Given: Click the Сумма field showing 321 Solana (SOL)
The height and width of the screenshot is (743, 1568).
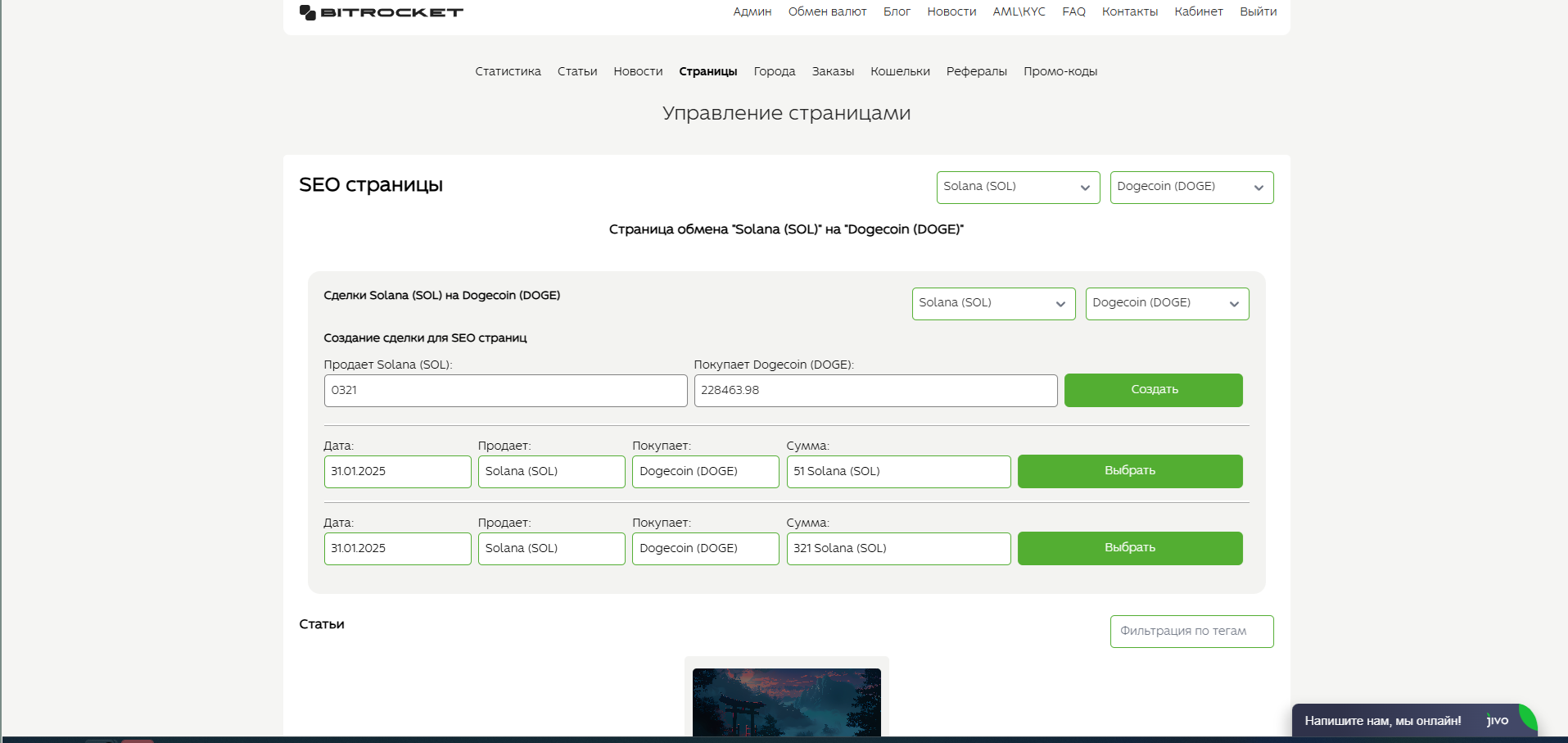Looking at the screenshot, I should tap(898, 549).
